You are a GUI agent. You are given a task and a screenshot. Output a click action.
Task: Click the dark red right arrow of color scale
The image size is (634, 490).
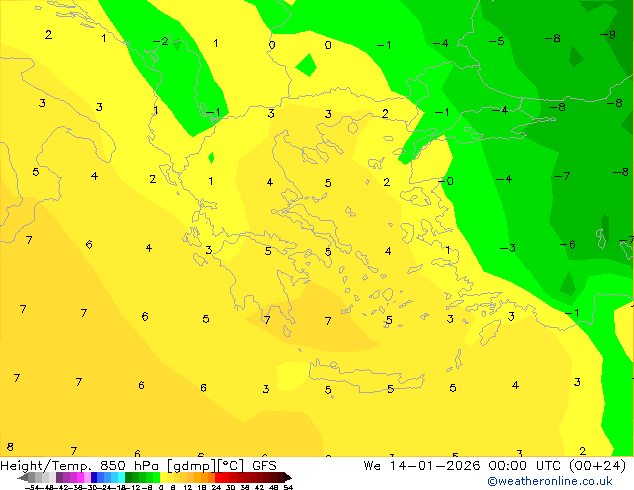285,477
